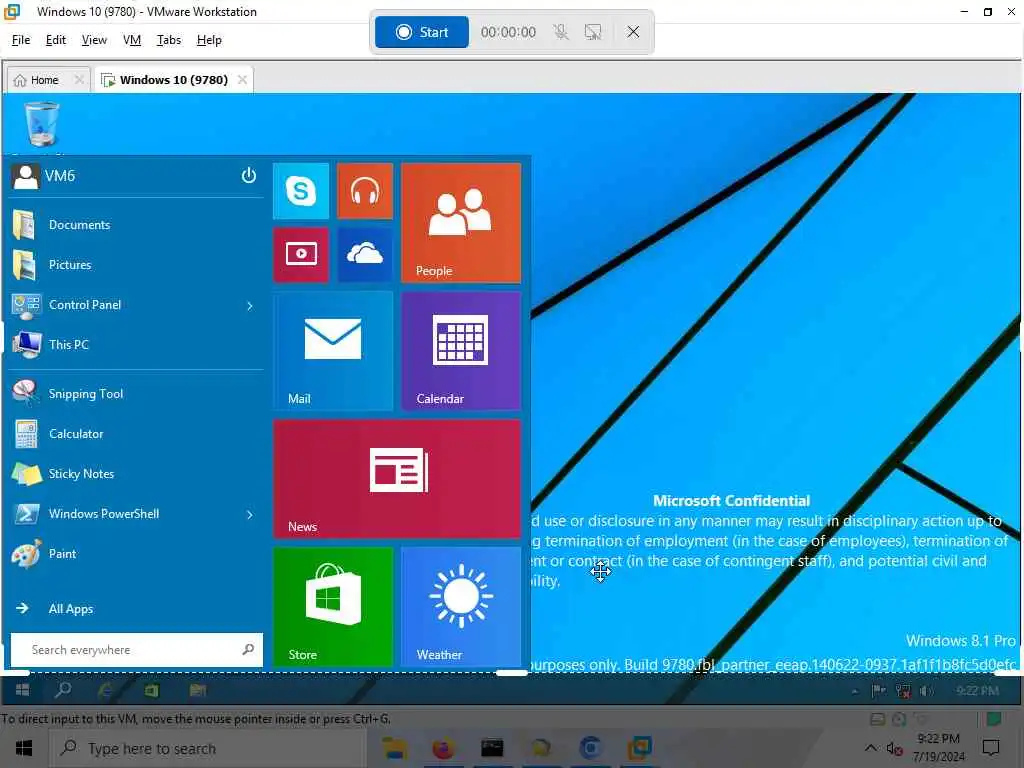The width and height of the screenshot is (1024, 768).
Task: Click the host Windows Start button
Action: 24,748
